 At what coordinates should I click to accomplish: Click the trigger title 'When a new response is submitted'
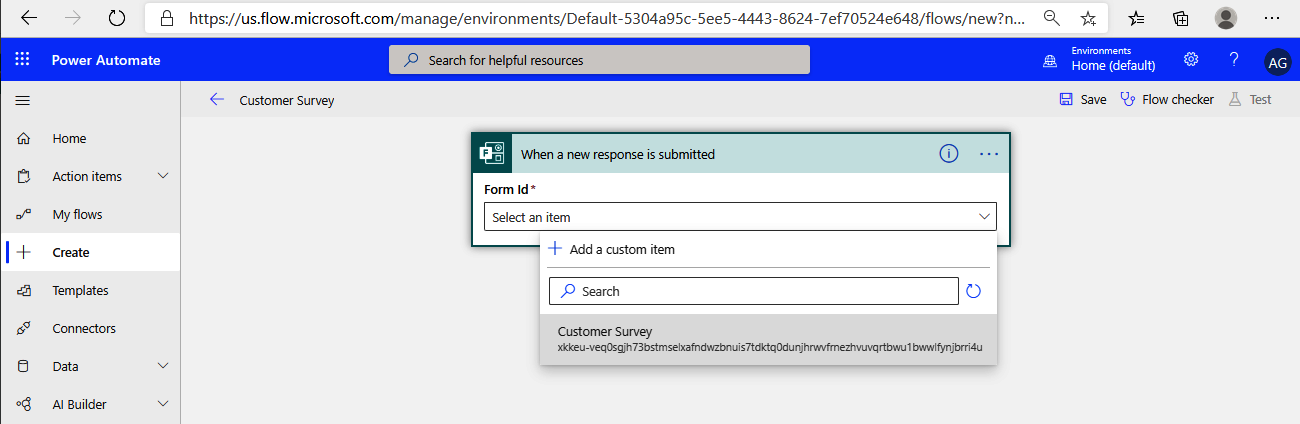pyautogui.click(x=618, y=154)
